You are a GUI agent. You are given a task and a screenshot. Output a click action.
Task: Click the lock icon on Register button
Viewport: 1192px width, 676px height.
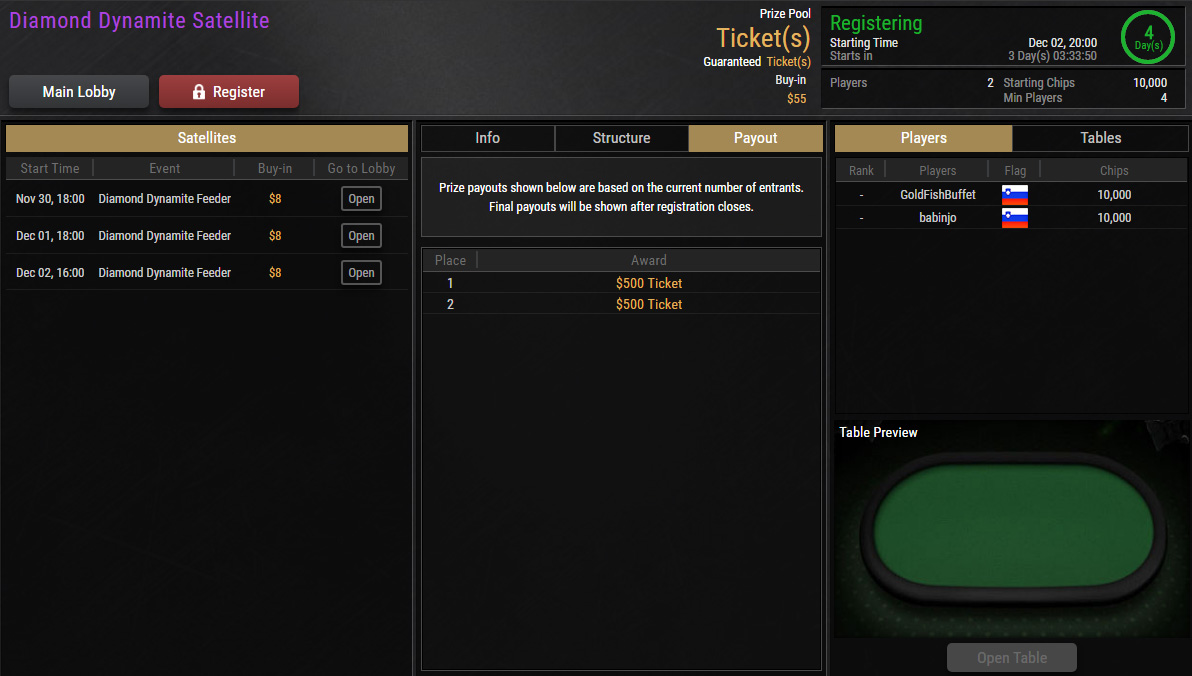[198, 92]
